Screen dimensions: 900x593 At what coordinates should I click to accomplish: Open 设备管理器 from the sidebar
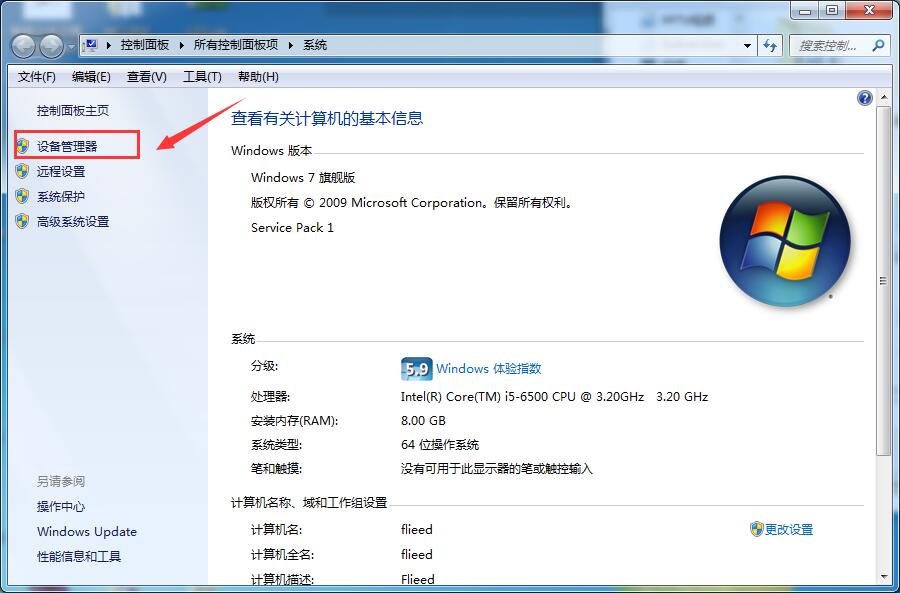click(x=67, y=146)
